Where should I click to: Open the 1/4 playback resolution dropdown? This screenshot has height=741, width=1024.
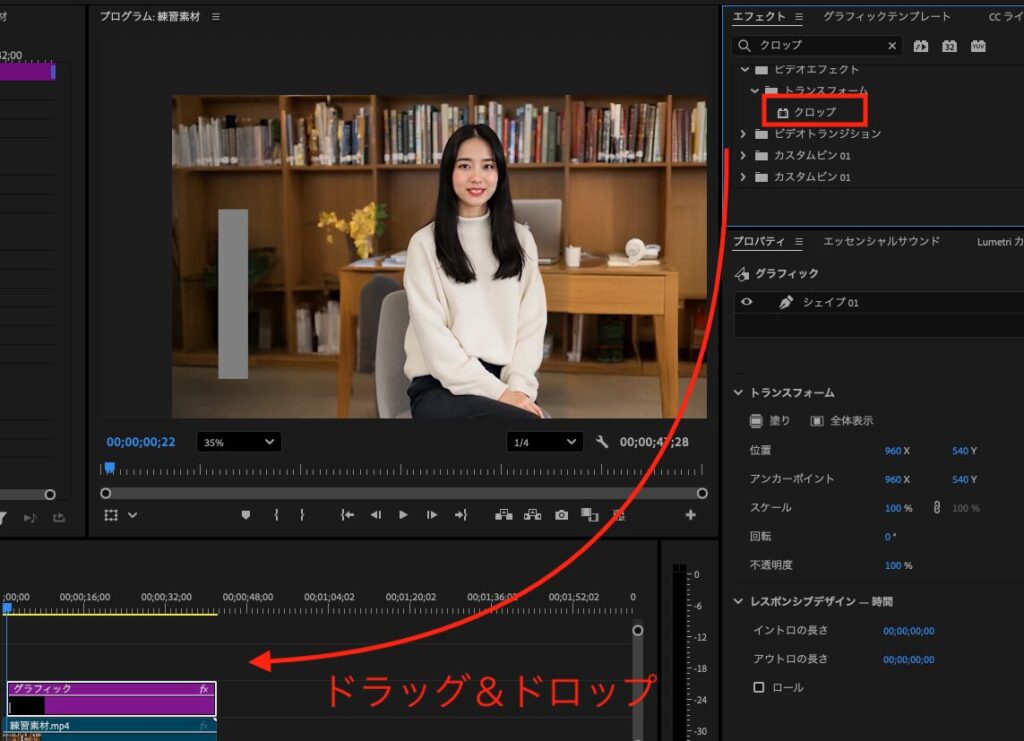(x=543, y=441)
